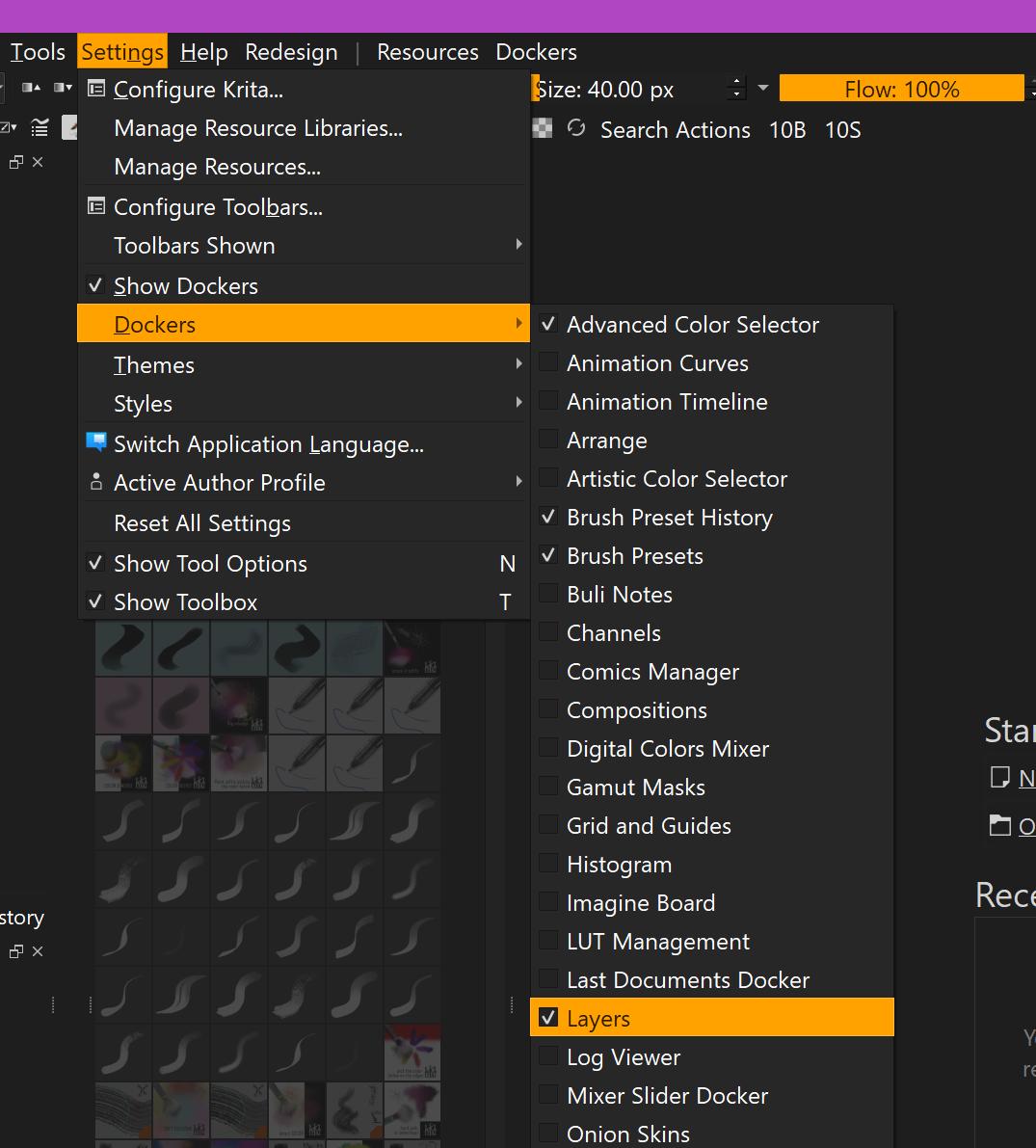Image resolution: width=1036 pixels, height=1148 pixels.
Task: Click the current brush preset thumbnail in toolbar
Action: click(69, 128)
